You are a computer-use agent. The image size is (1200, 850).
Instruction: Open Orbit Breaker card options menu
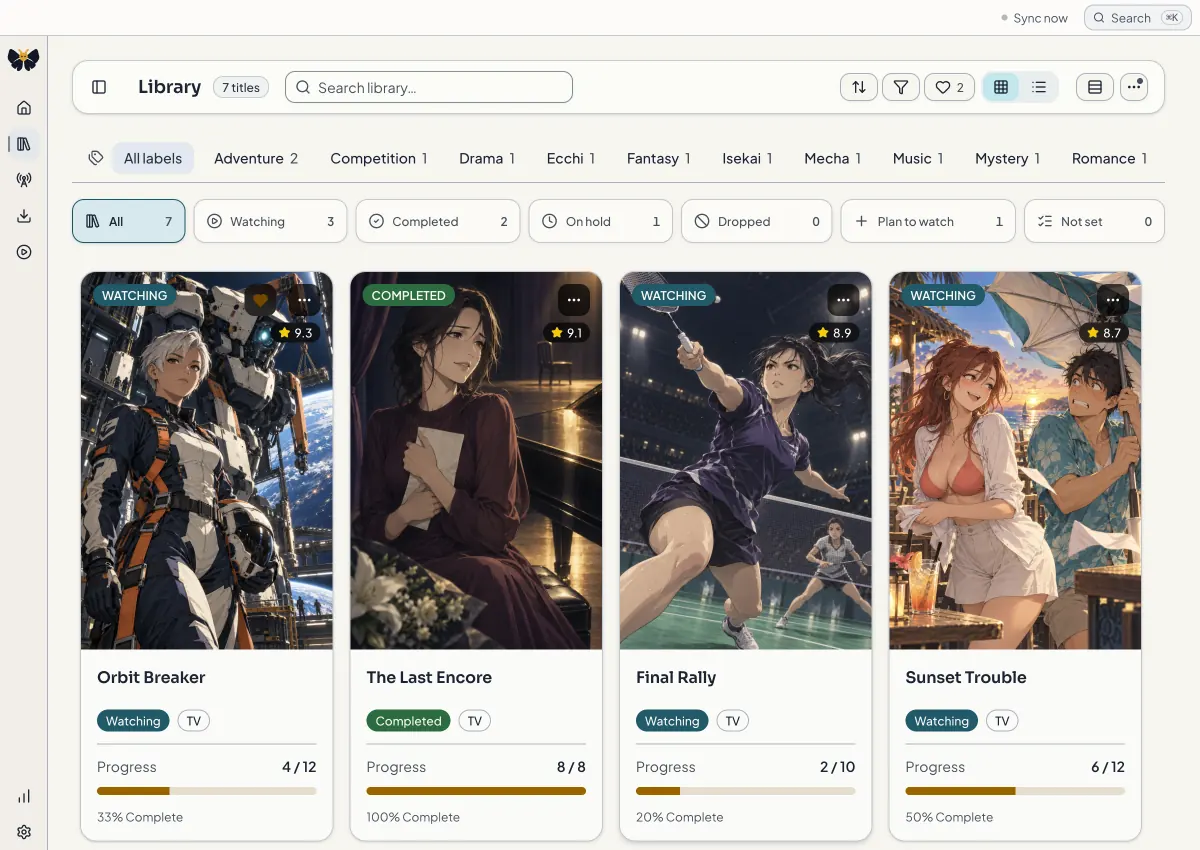point(304,300)
